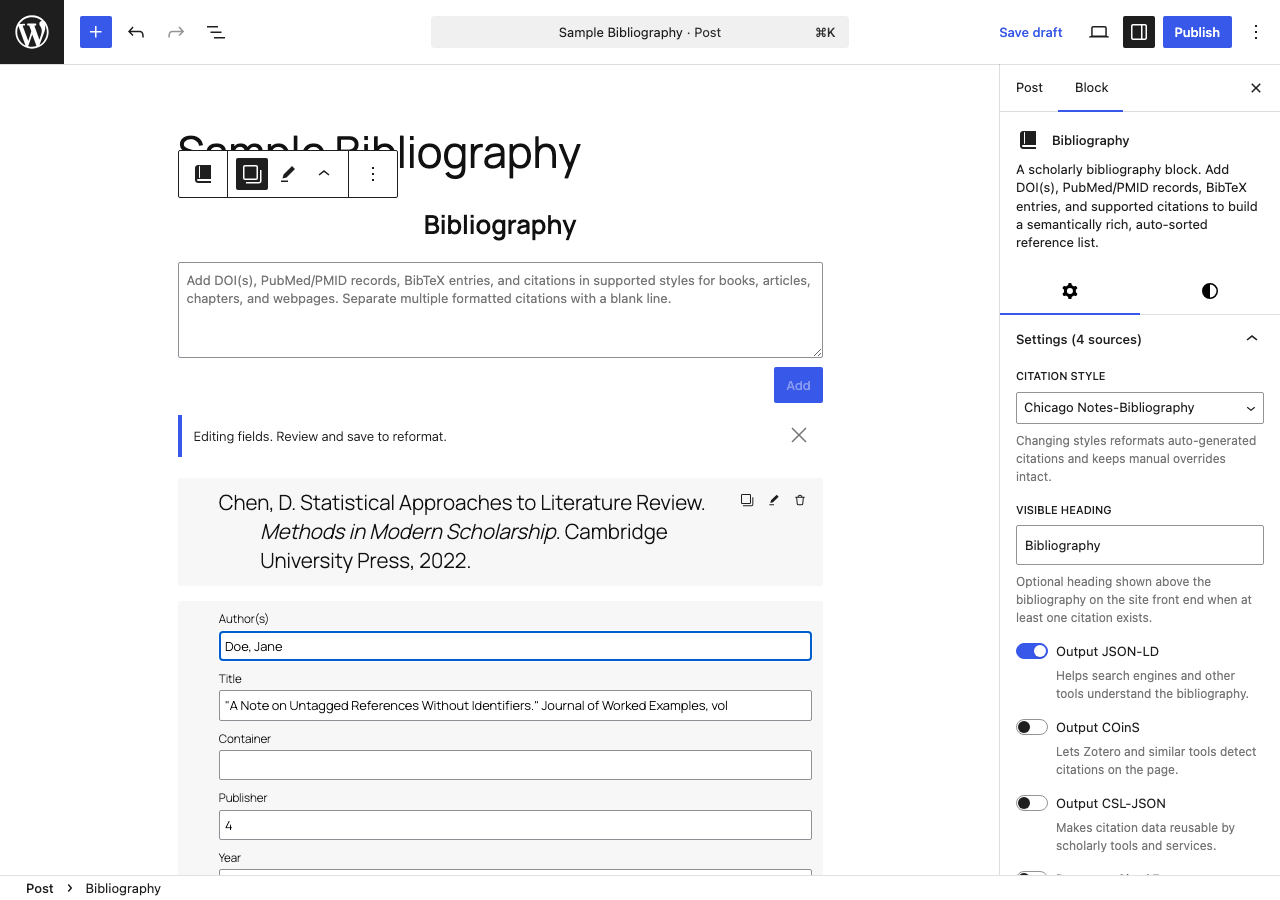This screenshot has height=900, width=1280.
Task: Open the block settings gear tab
Action: coord(1070,291)
